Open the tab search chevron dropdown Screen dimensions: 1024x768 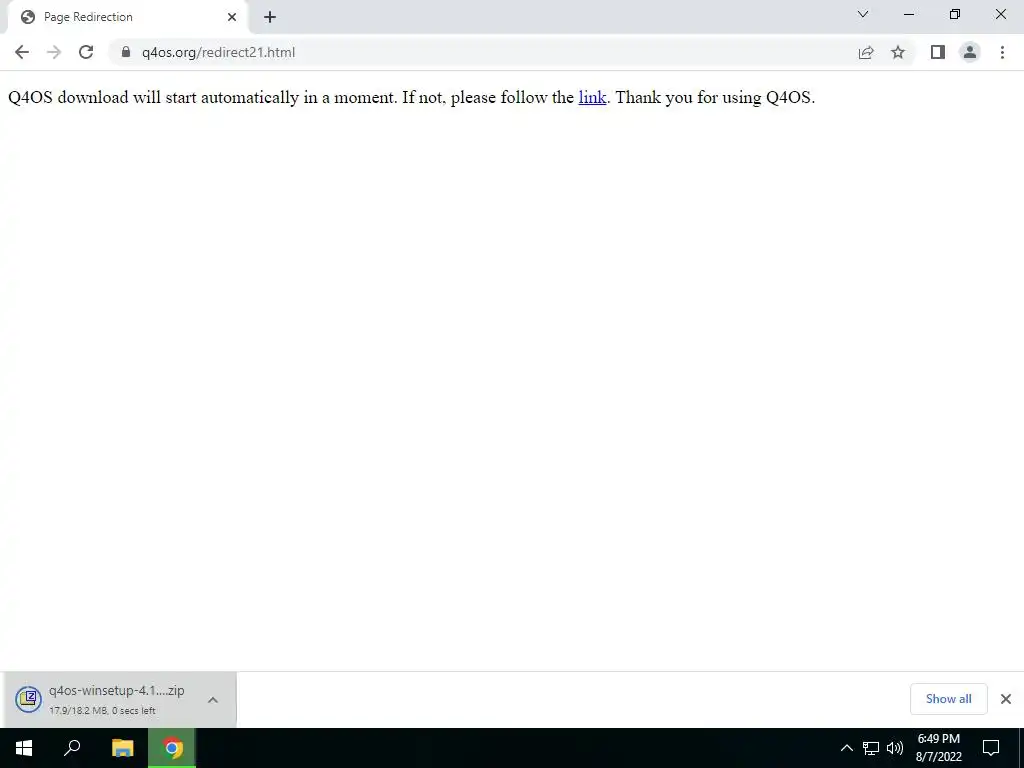[863, 14]
